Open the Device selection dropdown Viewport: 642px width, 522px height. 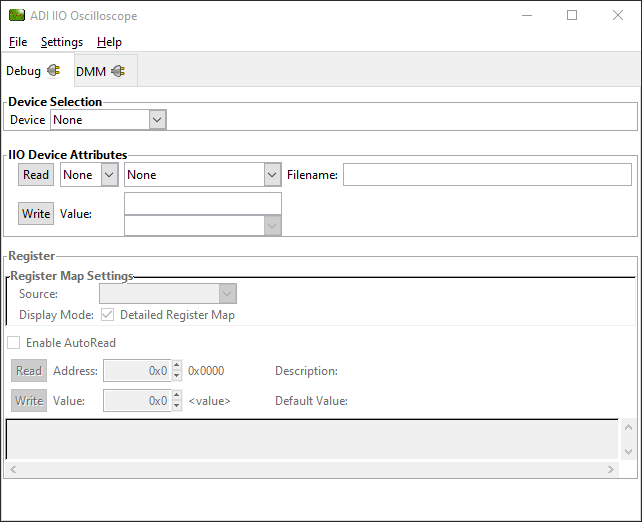[157, 120]
